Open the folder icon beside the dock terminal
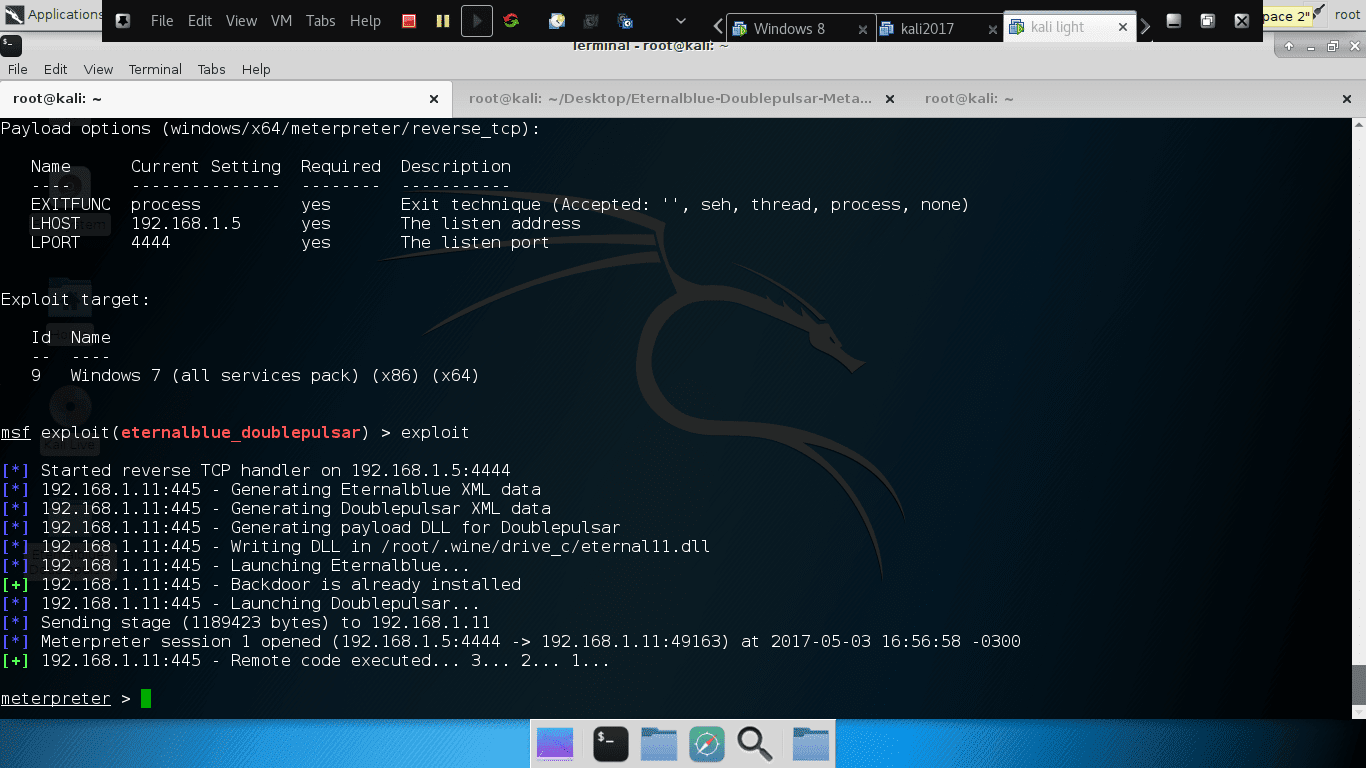This screenshot has width=1366, height=768. [x=659, y=743]
